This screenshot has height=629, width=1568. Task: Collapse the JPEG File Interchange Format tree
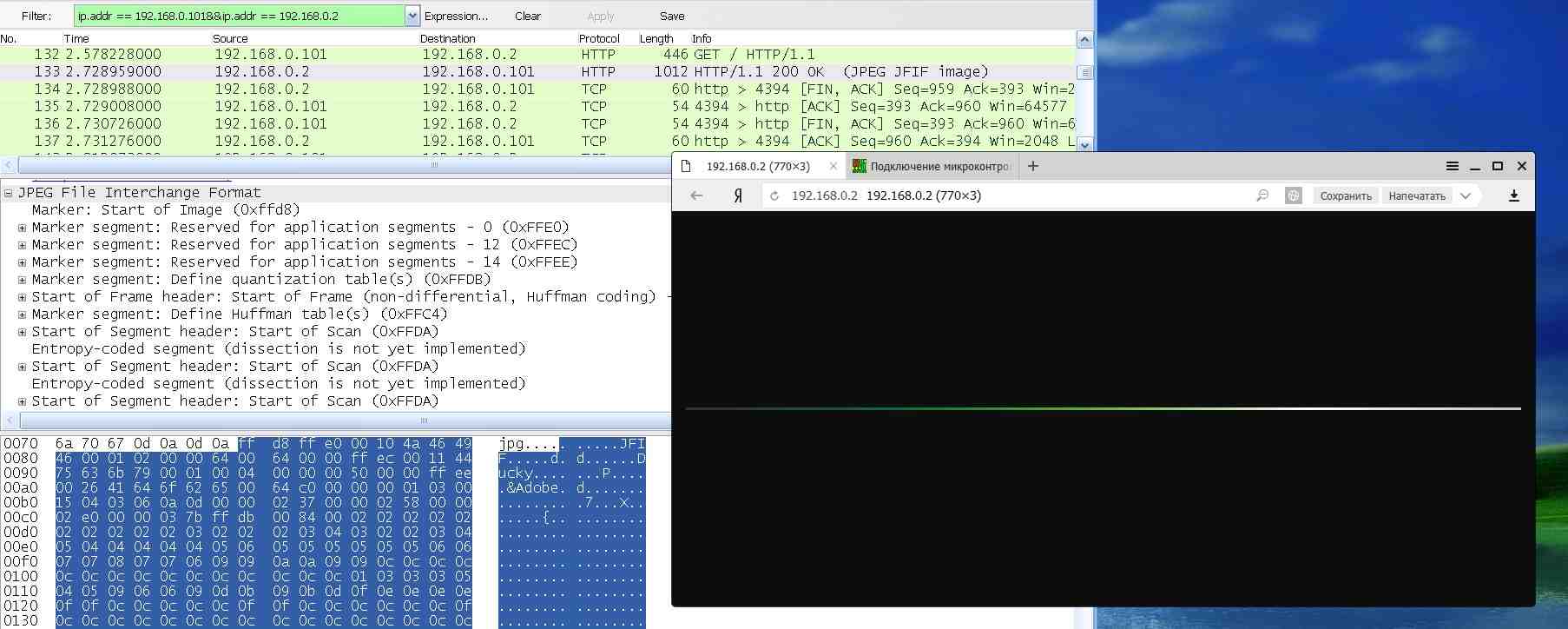pyautogui.click(x=8, y=193)
